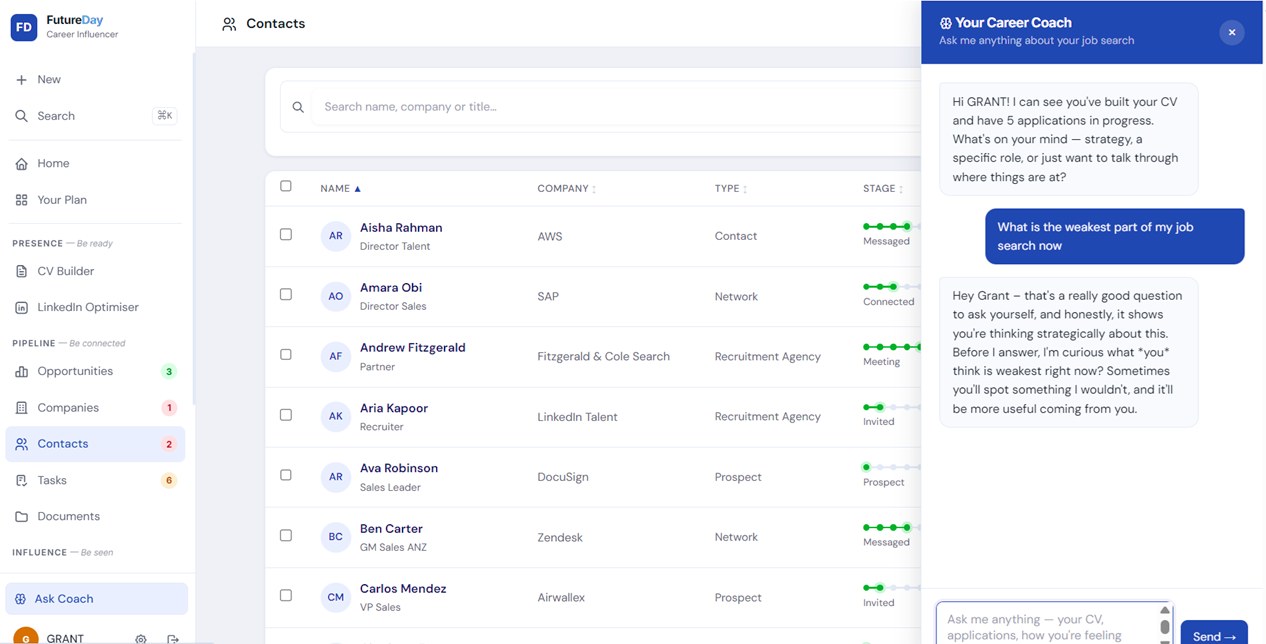
Task: Sort contacts by the NAME column
Action: pyautogui.click(x=340, y=189)
